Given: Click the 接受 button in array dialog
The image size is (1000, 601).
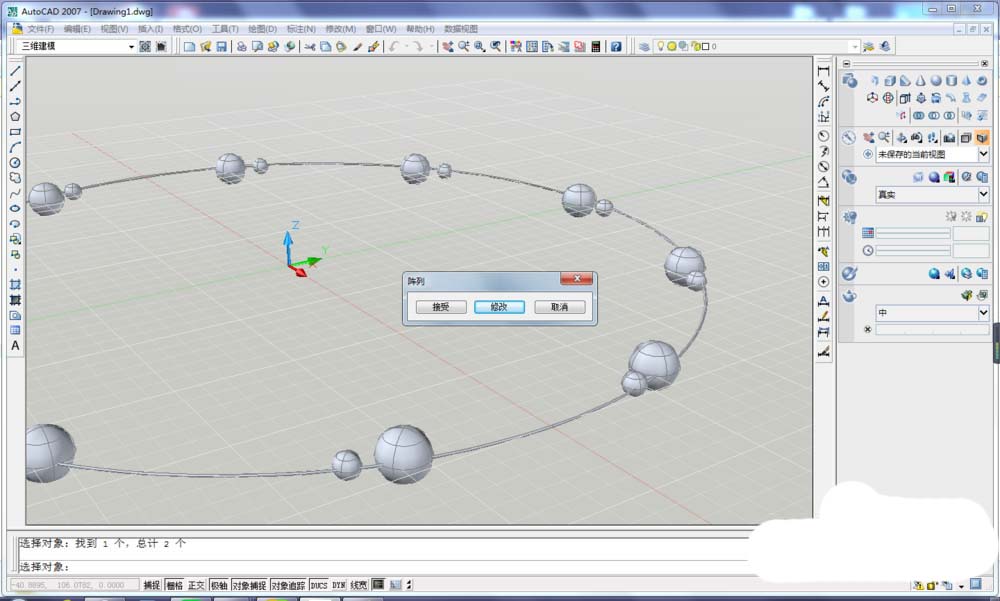Looking at the screenshot, I should tap(441, 307).
